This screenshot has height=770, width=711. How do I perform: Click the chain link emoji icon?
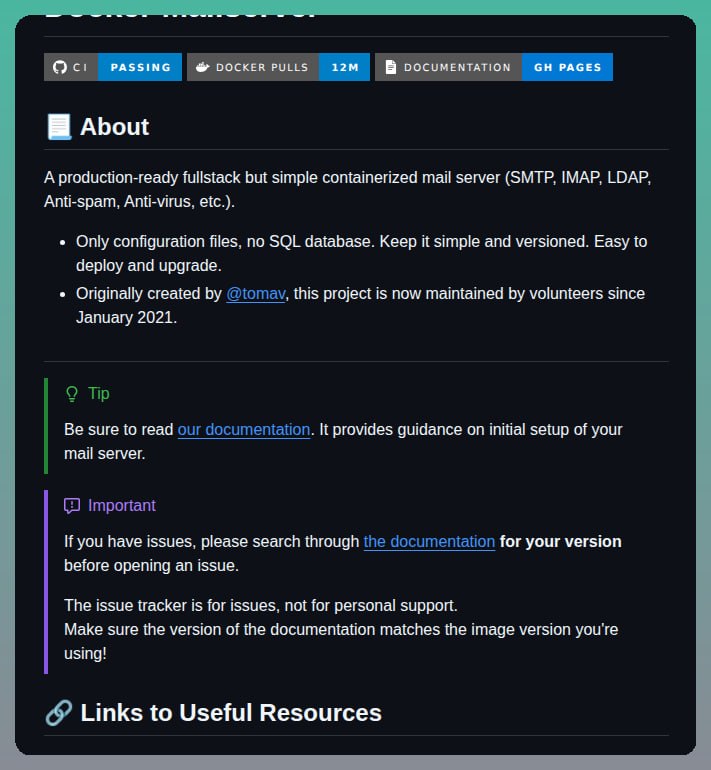click(x=59, y=713)
